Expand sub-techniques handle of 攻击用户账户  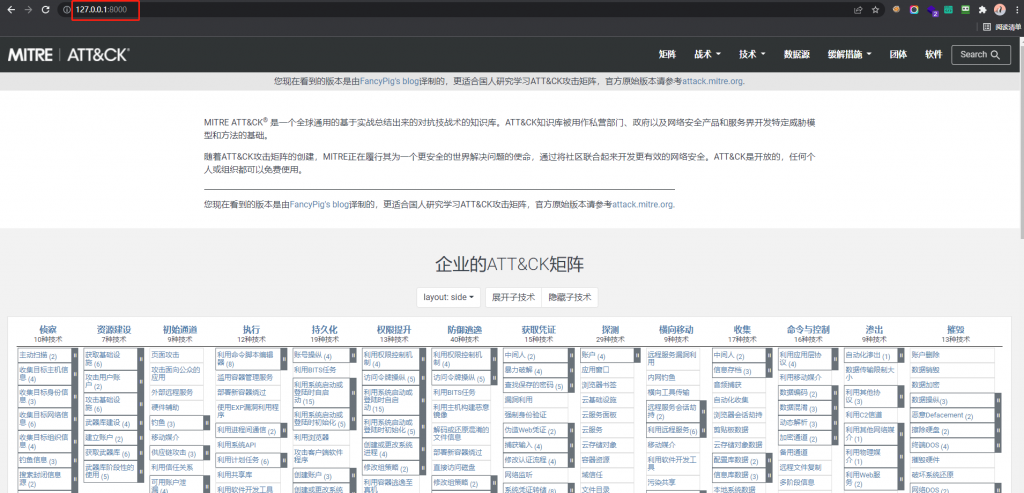click(140, 381)
